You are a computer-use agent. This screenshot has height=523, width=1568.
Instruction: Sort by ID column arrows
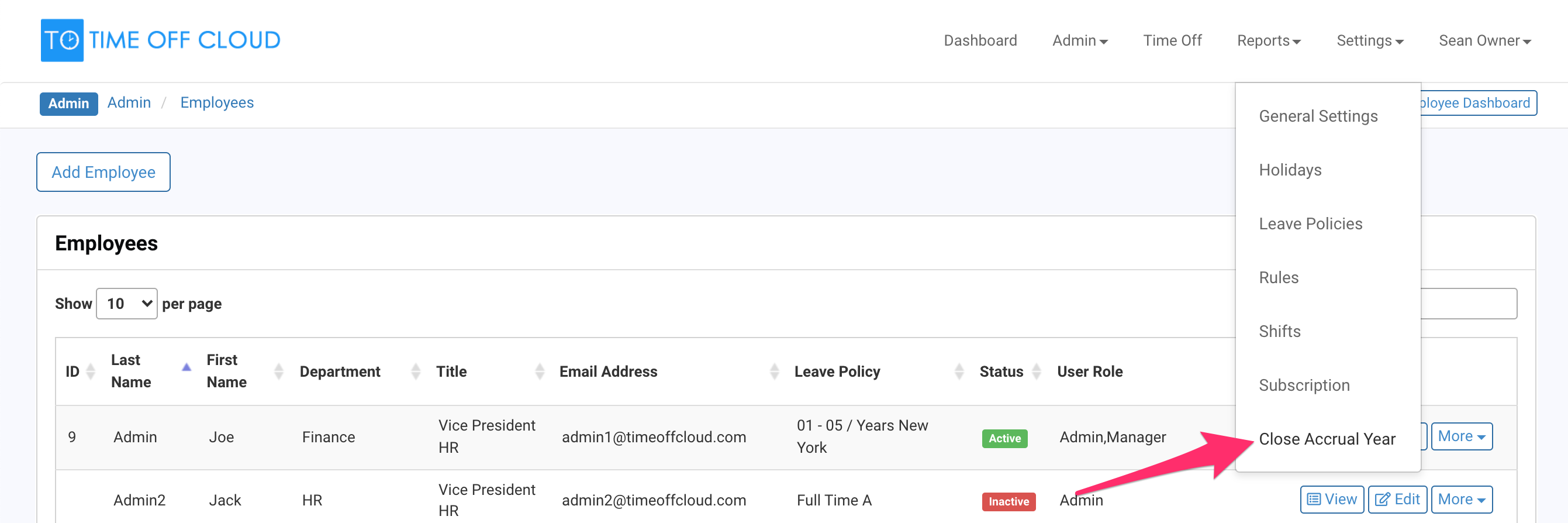(91, 371)
